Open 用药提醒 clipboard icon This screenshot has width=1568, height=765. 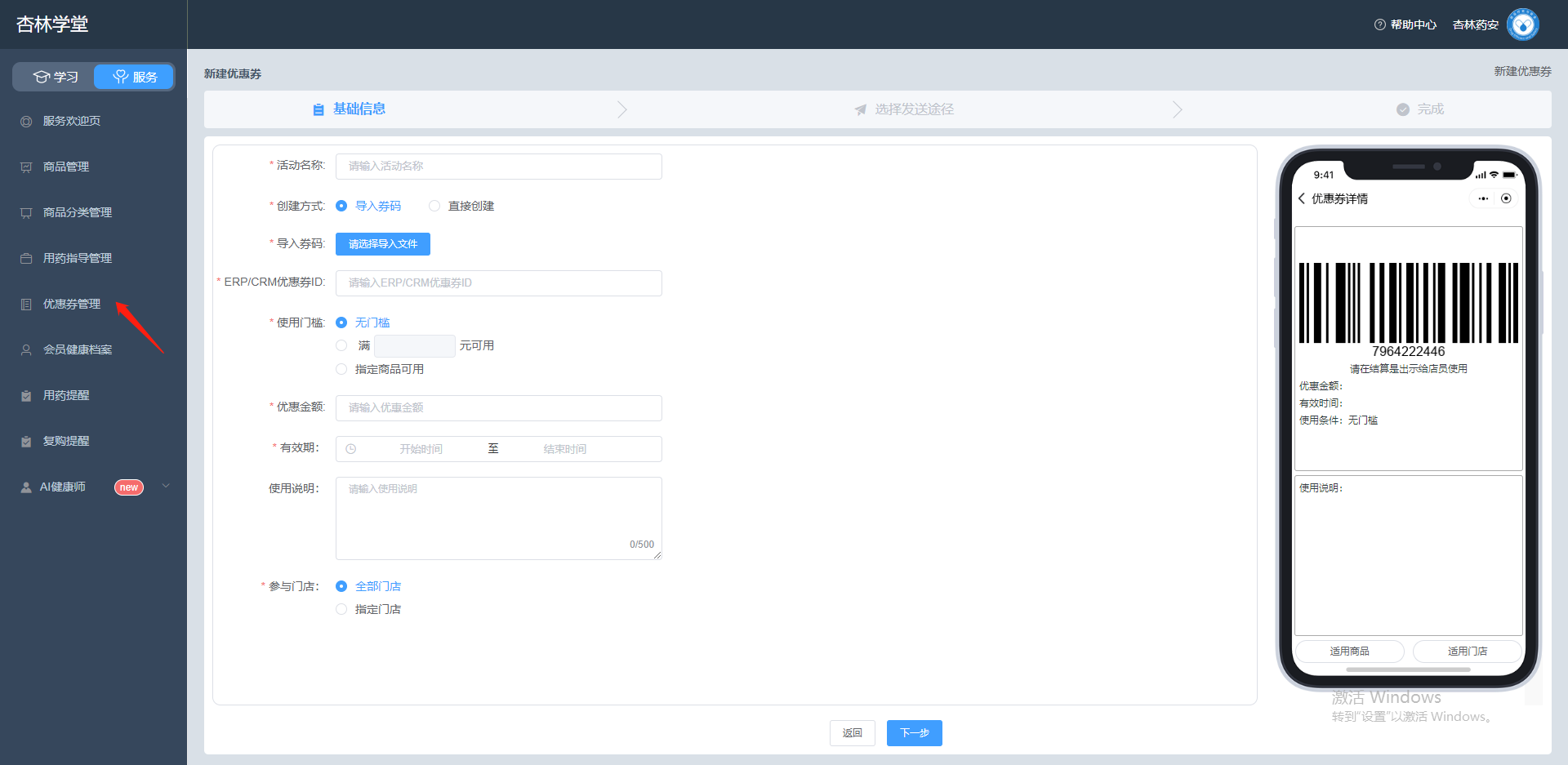[26, 396]
